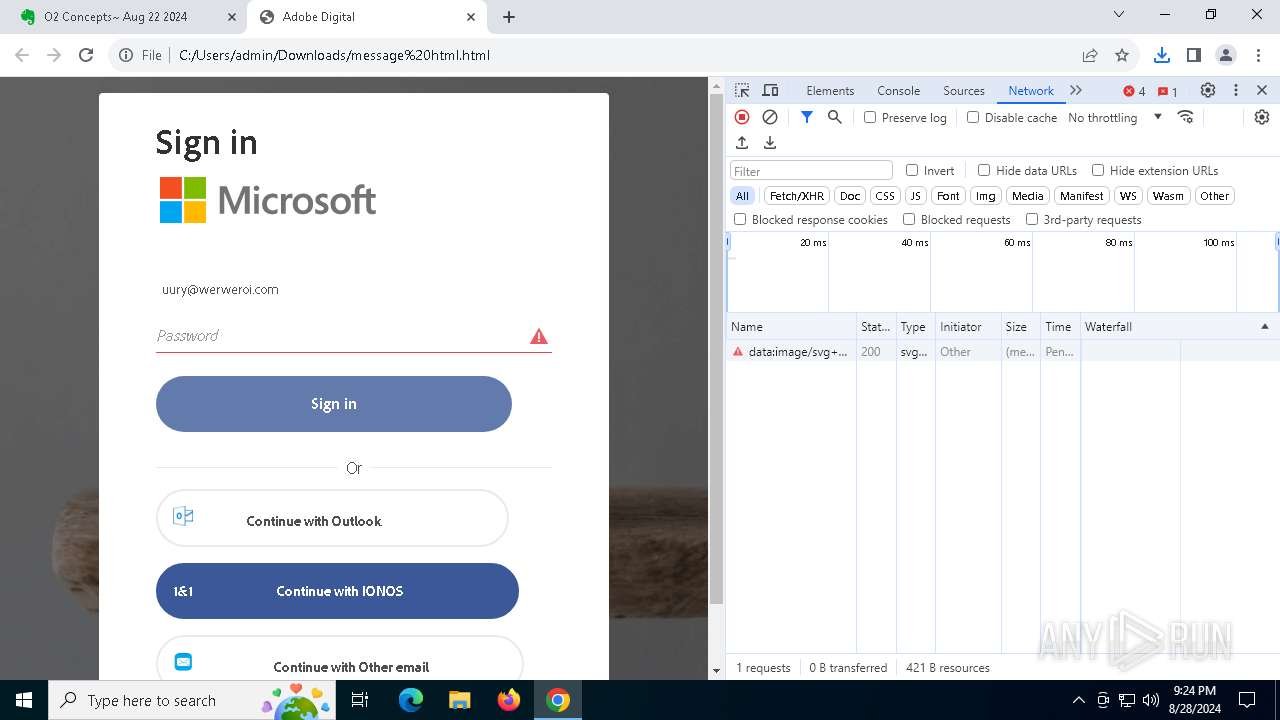Show hidden system tray icons

coord(1078,700)
